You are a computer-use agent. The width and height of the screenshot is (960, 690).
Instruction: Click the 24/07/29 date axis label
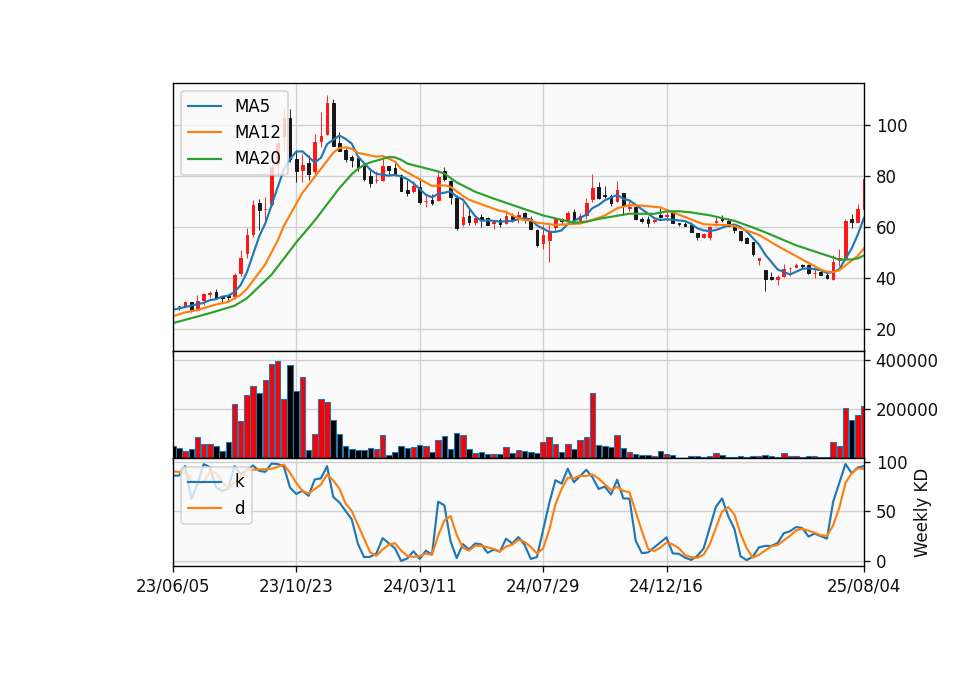pos(543,587)
